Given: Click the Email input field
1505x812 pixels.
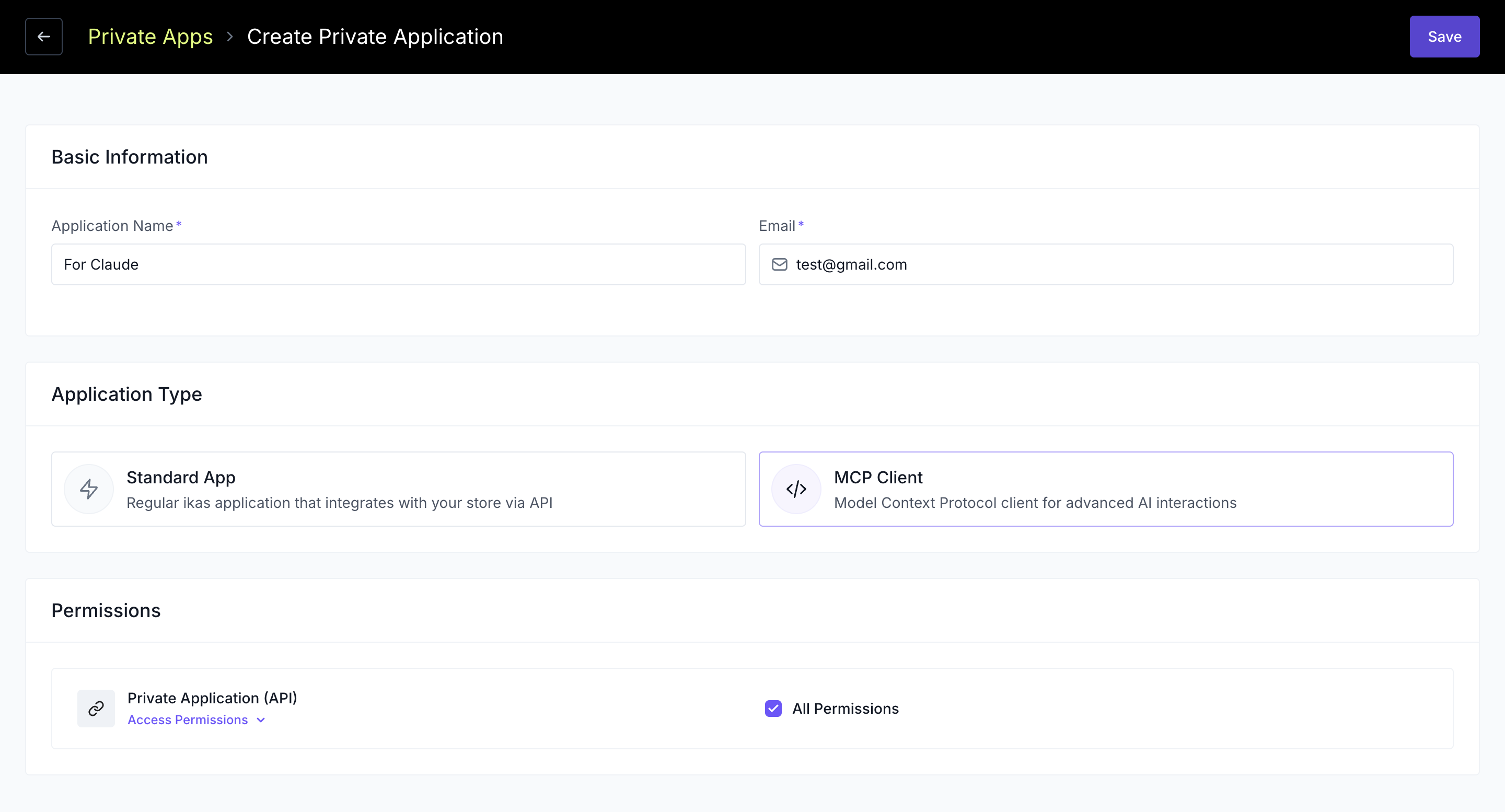Looking at the screenshot, I should [1106, 264].
